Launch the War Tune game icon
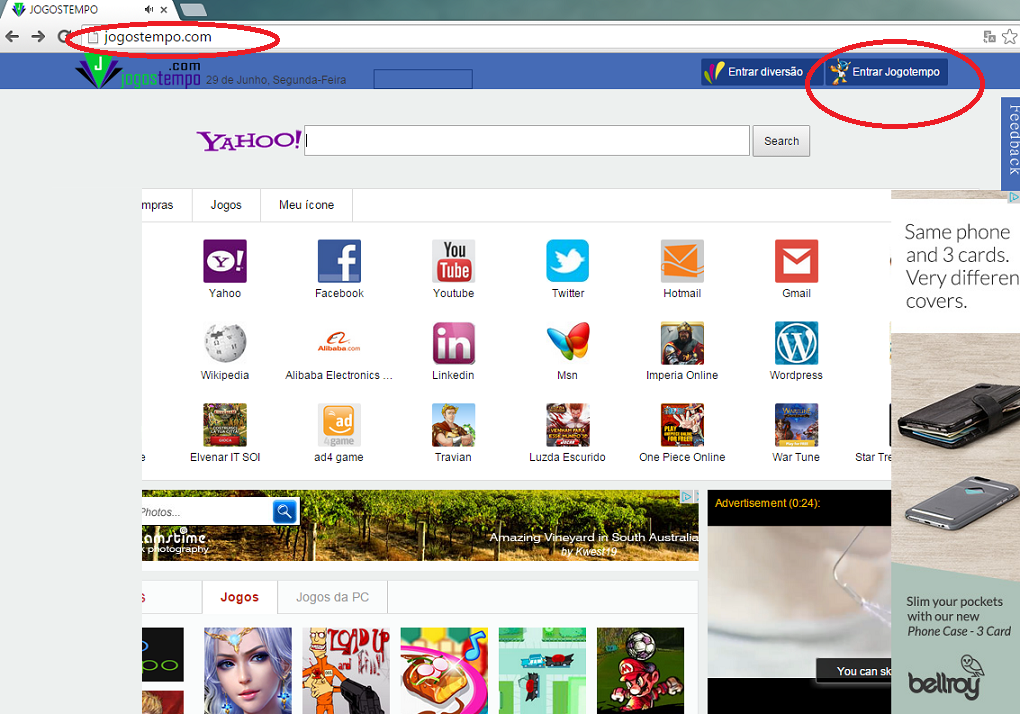The image size is (1020, 714). tap(796, 425)
